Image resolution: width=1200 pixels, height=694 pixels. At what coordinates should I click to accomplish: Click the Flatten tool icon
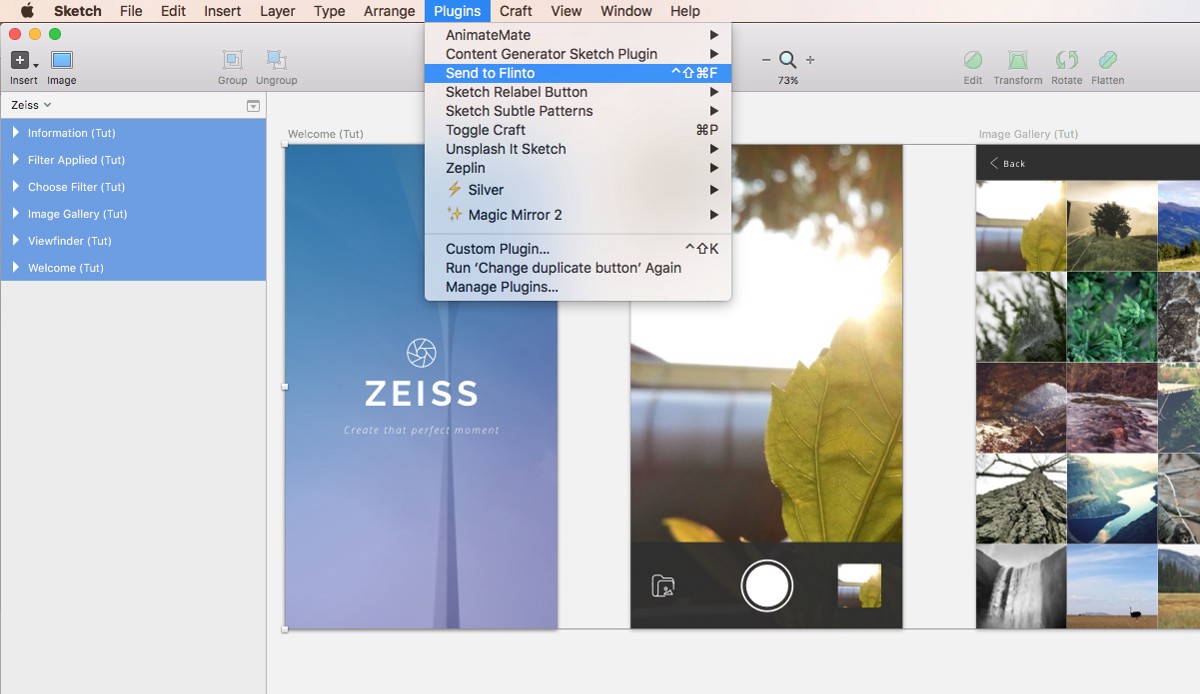(x=1107, y=61)
